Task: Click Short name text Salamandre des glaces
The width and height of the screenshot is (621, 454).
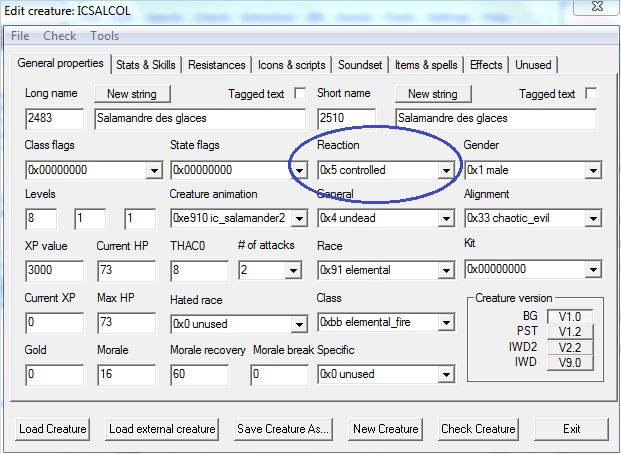Action: pyautogui.click(x=495, y=118)
